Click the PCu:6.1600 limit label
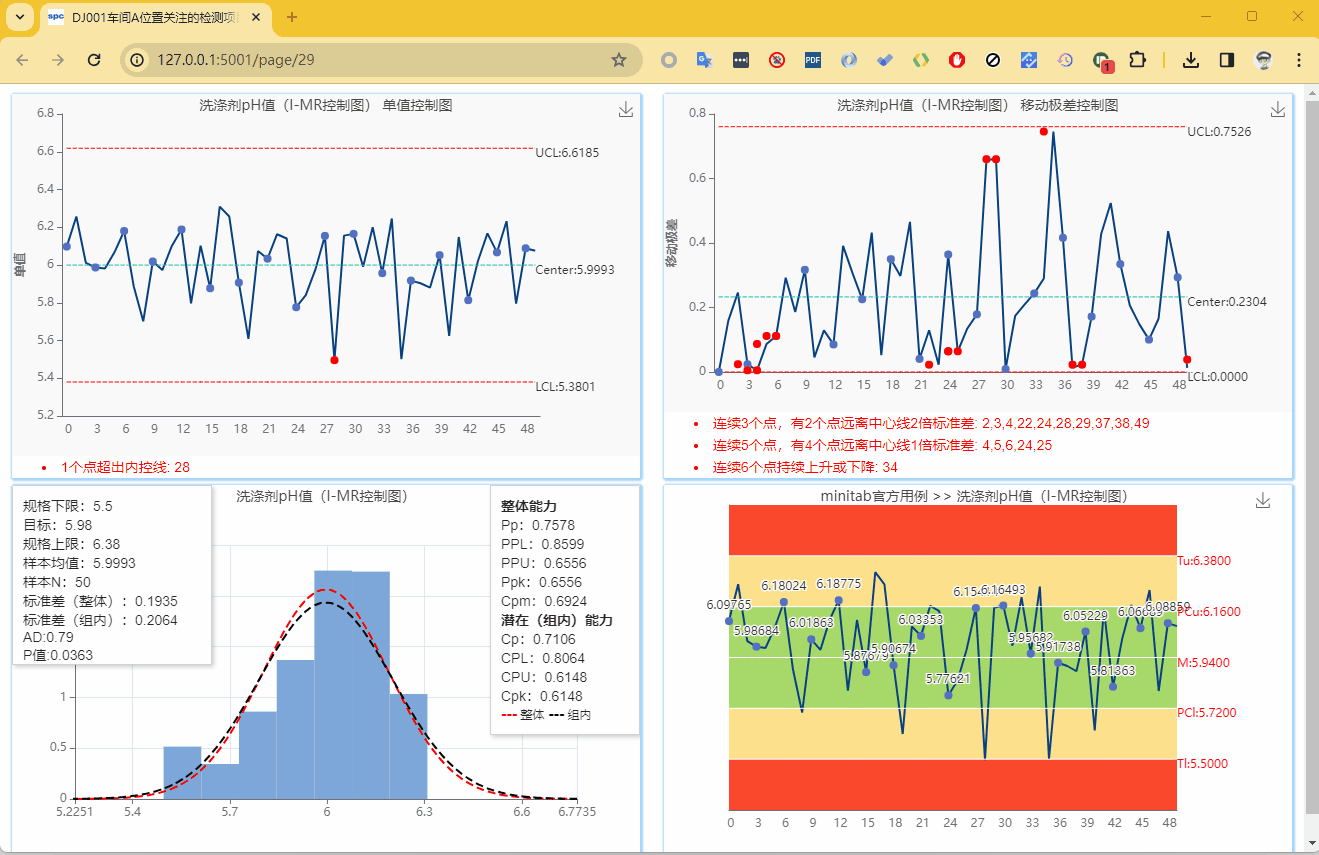This screenshot has width=1319, height=855. [x=1208, y=612]
